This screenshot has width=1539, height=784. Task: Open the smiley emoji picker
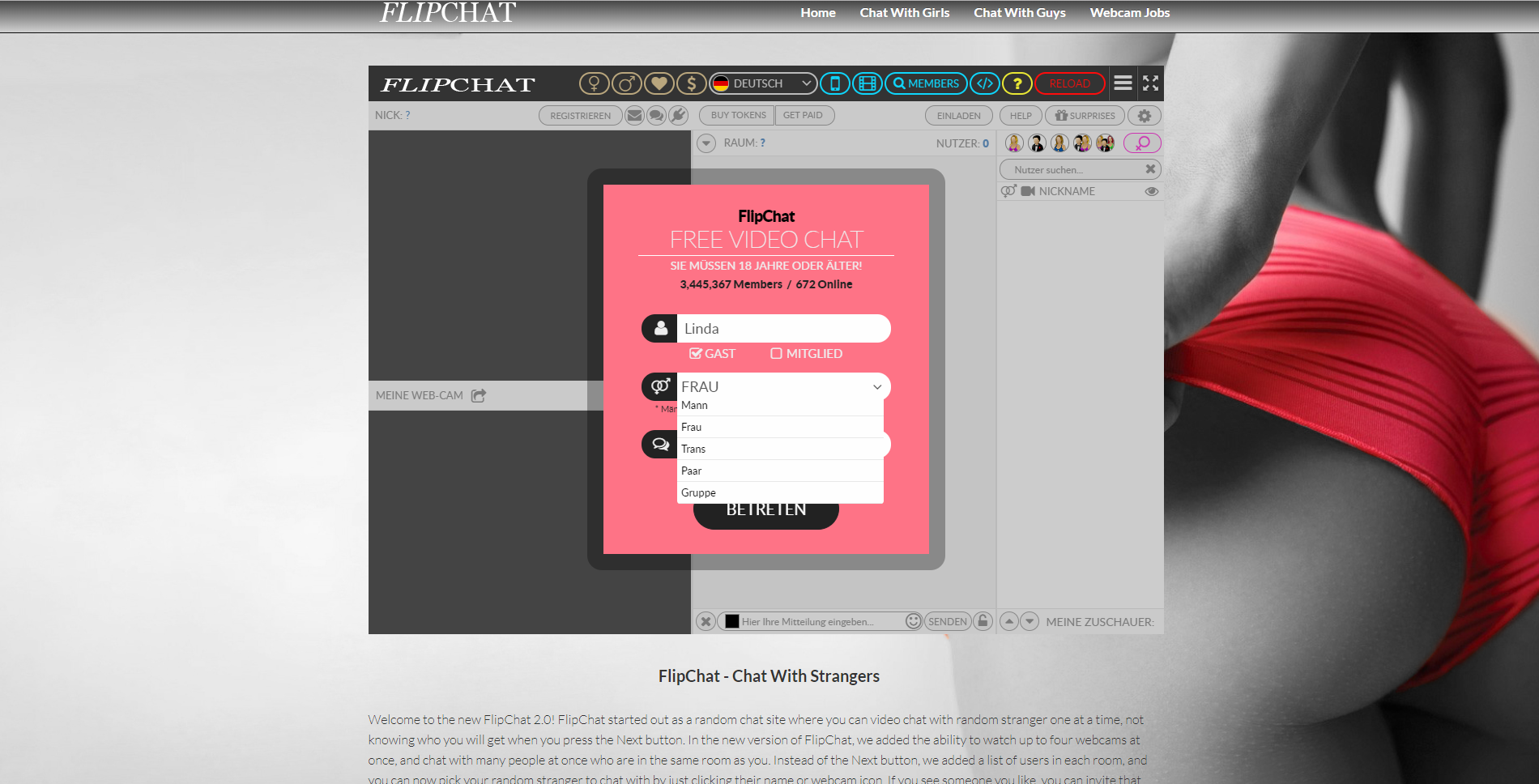pyautogui.click(x=914, y=621)
